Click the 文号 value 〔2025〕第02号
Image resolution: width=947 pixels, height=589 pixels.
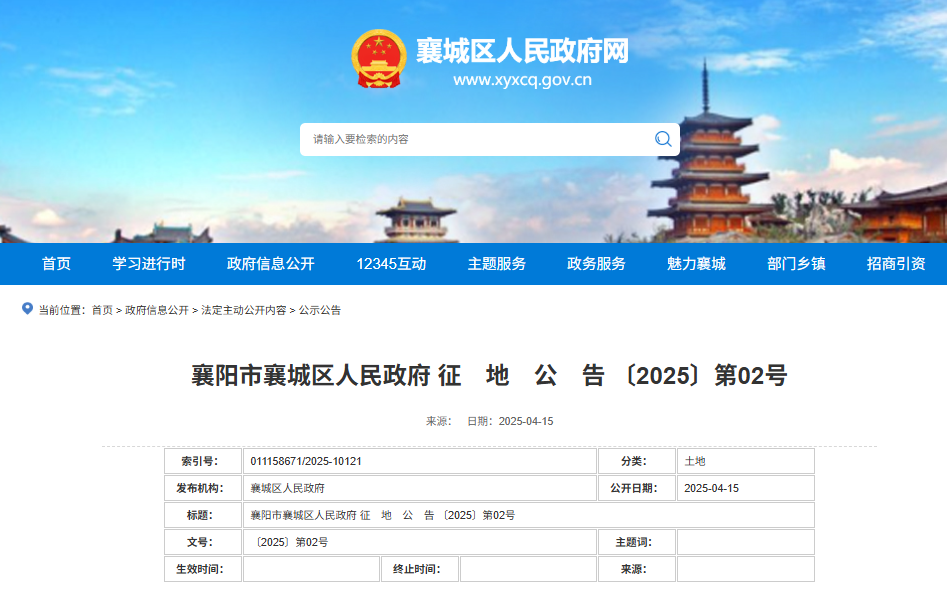point(292,542)
